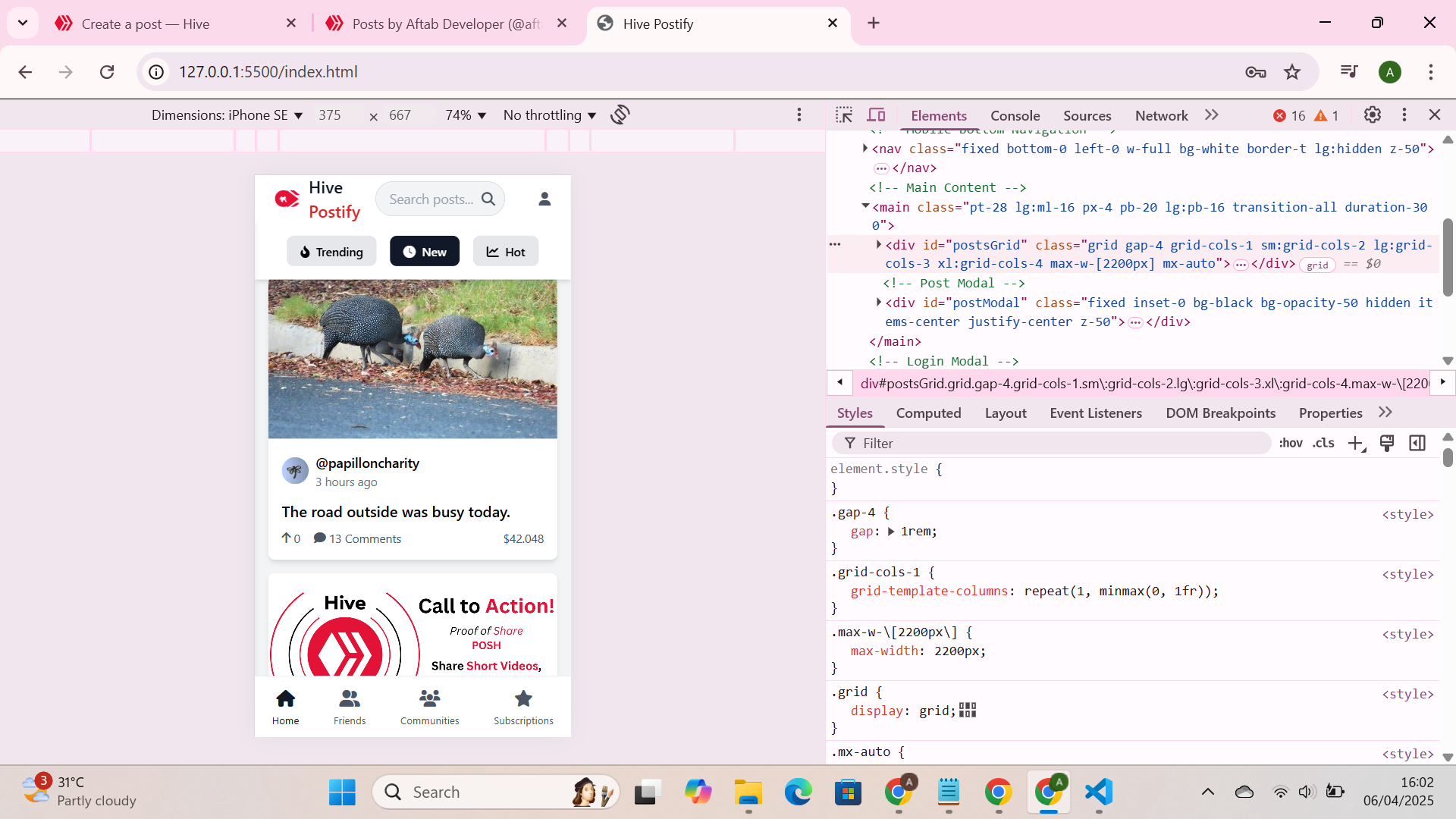Show more styles pane tabs

[x=1385, y=413]
